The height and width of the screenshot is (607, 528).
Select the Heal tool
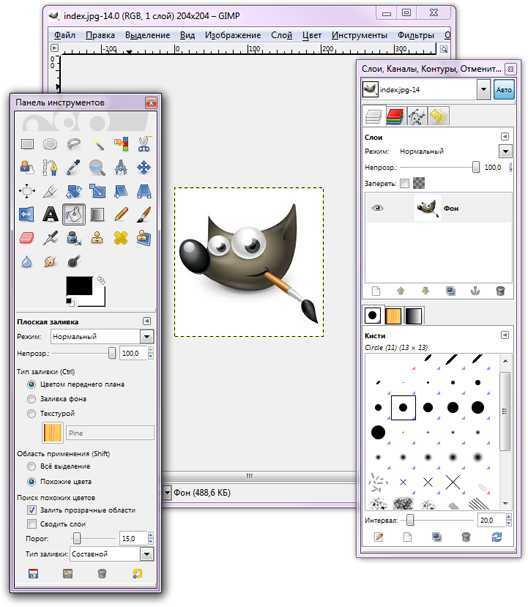click(121, 238)
